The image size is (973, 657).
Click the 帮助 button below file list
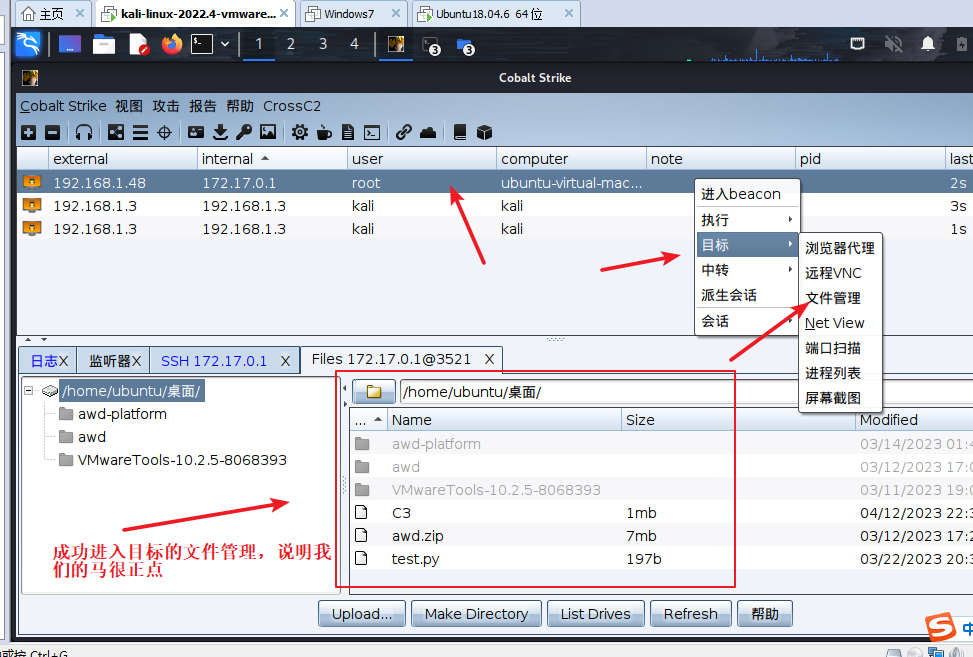click(x=765, y=614)
